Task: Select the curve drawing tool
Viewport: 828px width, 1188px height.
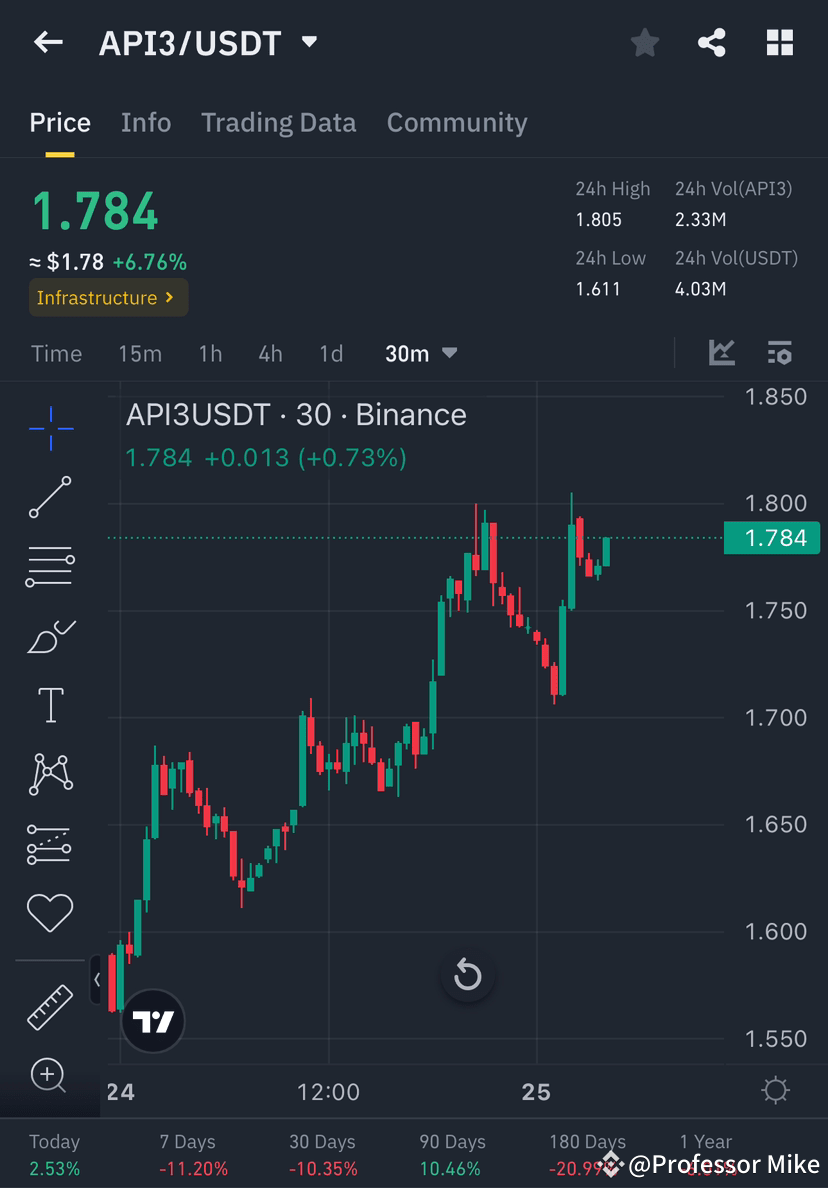Action: point(50,635)
